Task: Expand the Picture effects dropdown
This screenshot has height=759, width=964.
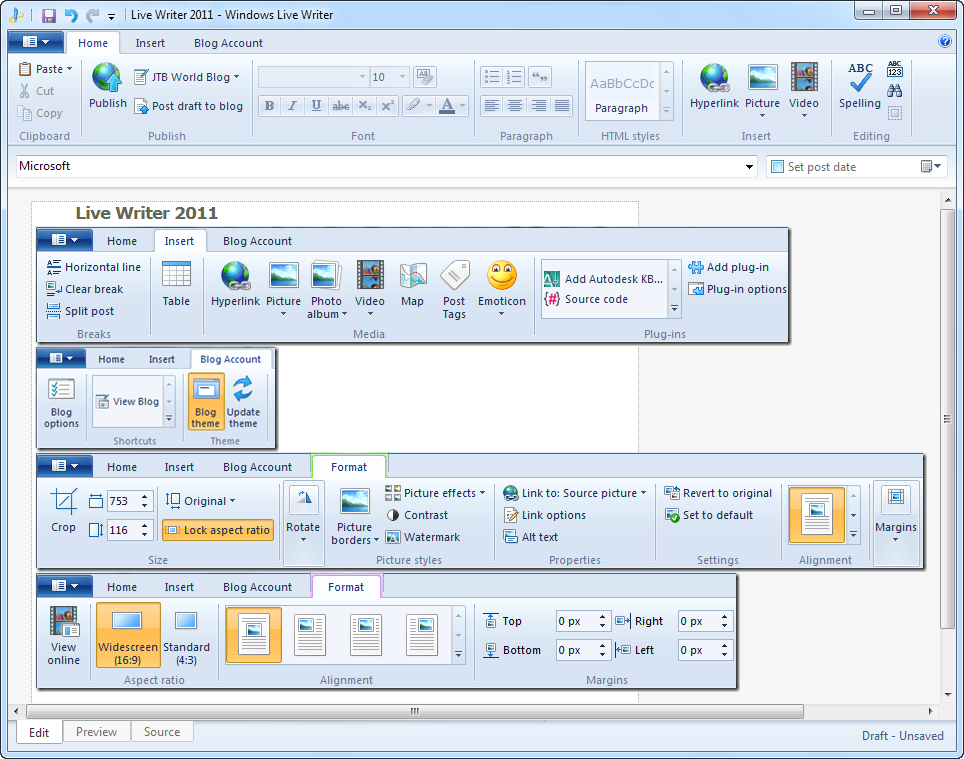Action: tap(435, 493)
